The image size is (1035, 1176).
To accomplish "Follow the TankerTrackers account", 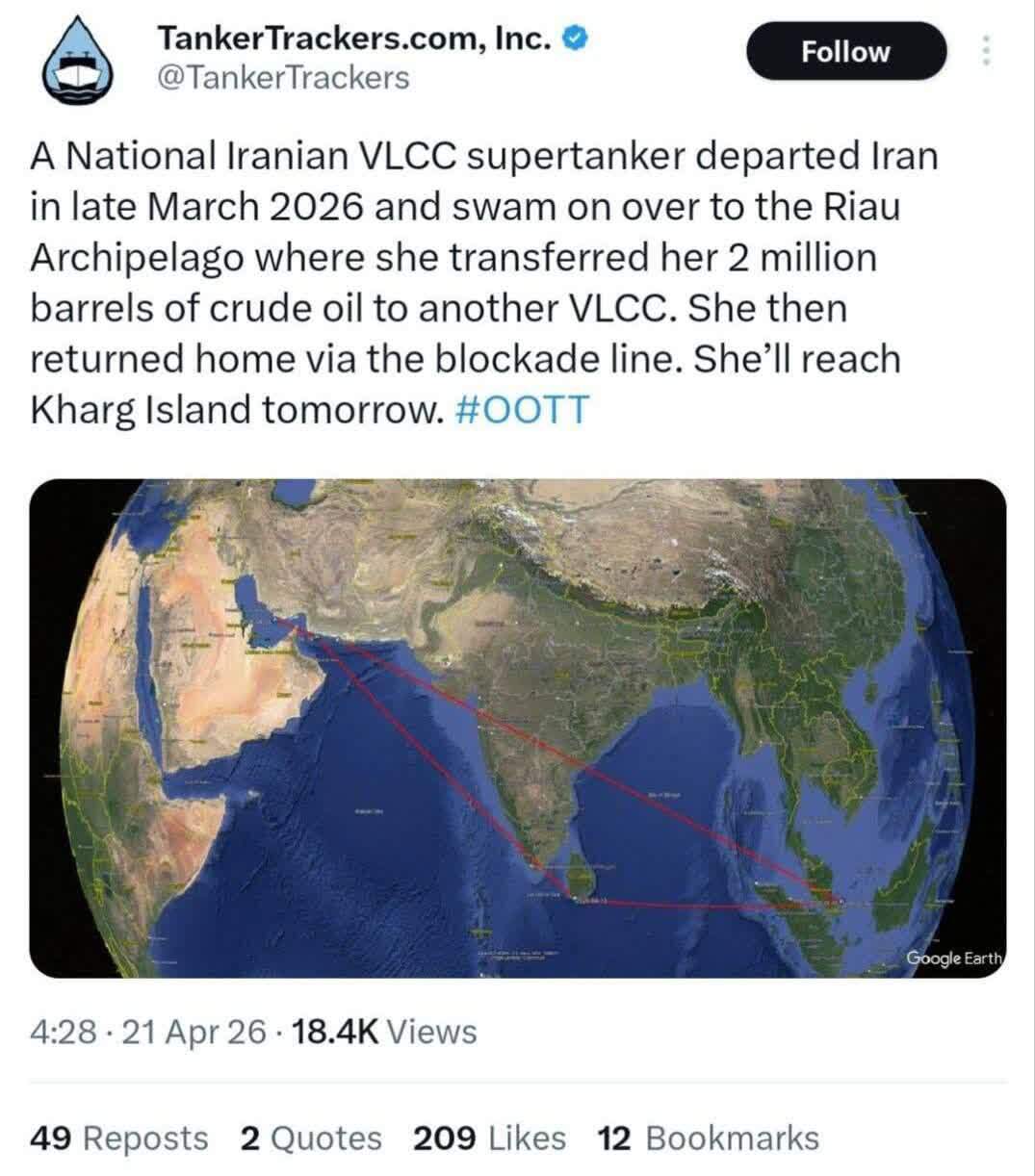I will click(x=845, y=51).
